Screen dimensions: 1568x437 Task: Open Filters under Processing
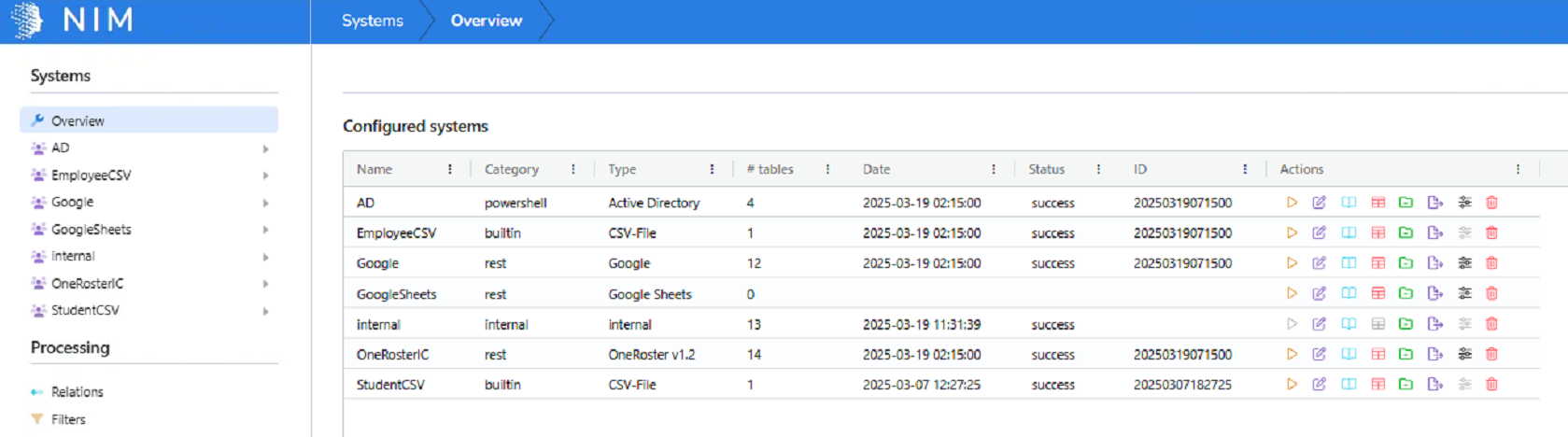coord(68,419)
